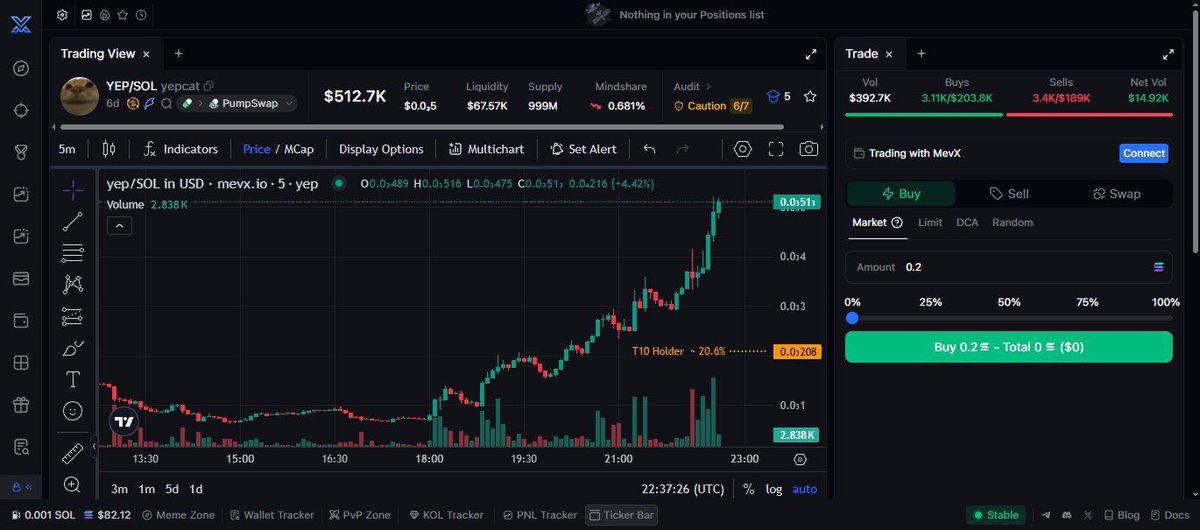Click the MevX logo in sidebar
The height and width of the screenshot is (530, 1200).
21,24
